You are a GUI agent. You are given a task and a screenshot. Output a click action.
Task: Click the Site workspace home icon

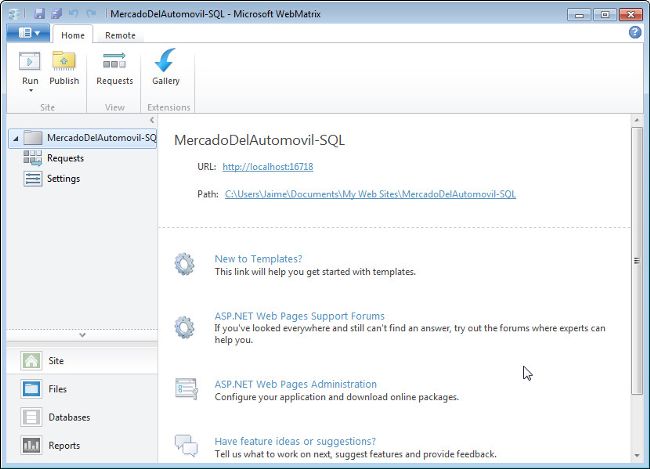click(31, 360)
